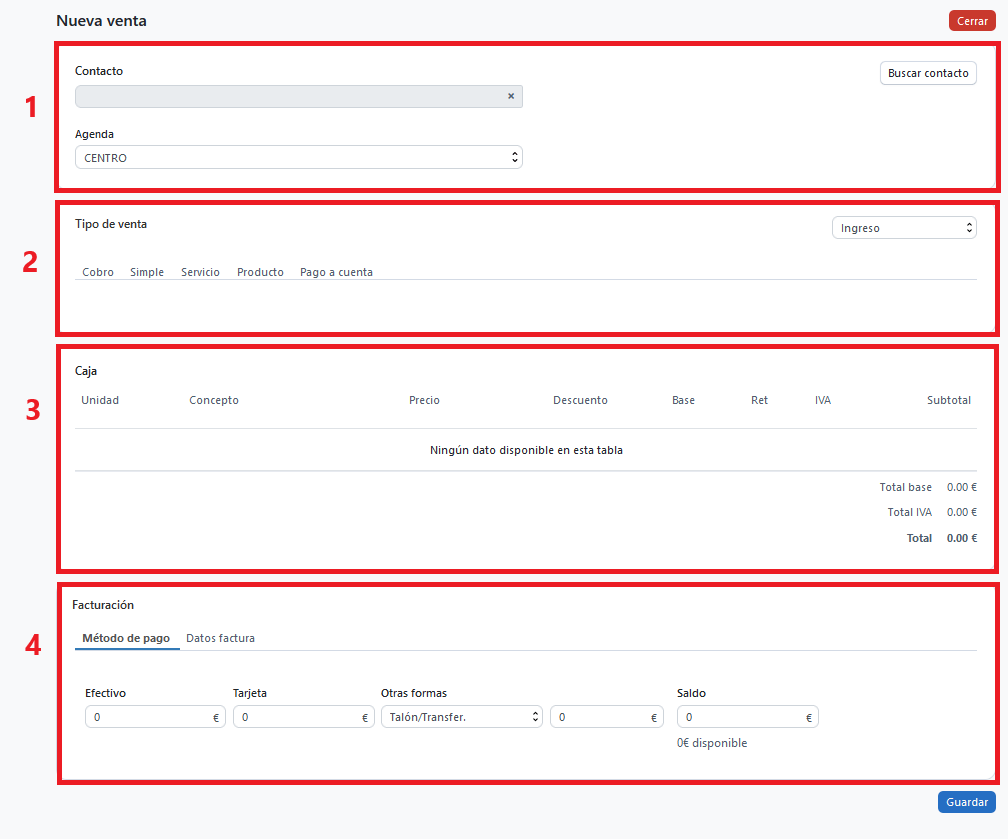Click the Efectivo amount input field
Screen dimensions: 1008x839
pos(148,717)
